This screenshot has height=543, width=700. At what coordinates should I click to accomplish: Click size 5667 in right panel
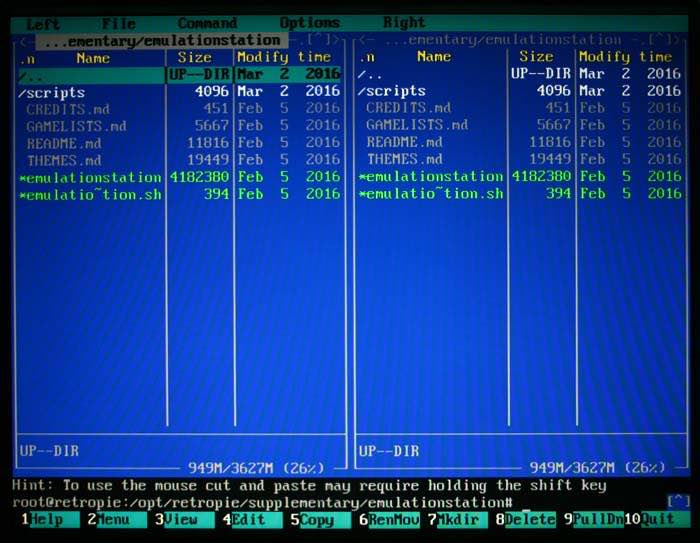coord(554,125)
